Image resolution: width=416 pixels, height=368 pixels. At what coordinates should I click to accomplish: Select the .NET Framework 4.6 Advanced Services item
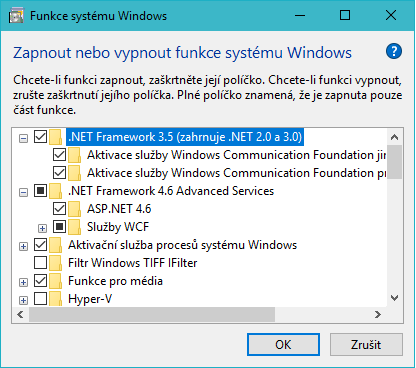point(171,191)
